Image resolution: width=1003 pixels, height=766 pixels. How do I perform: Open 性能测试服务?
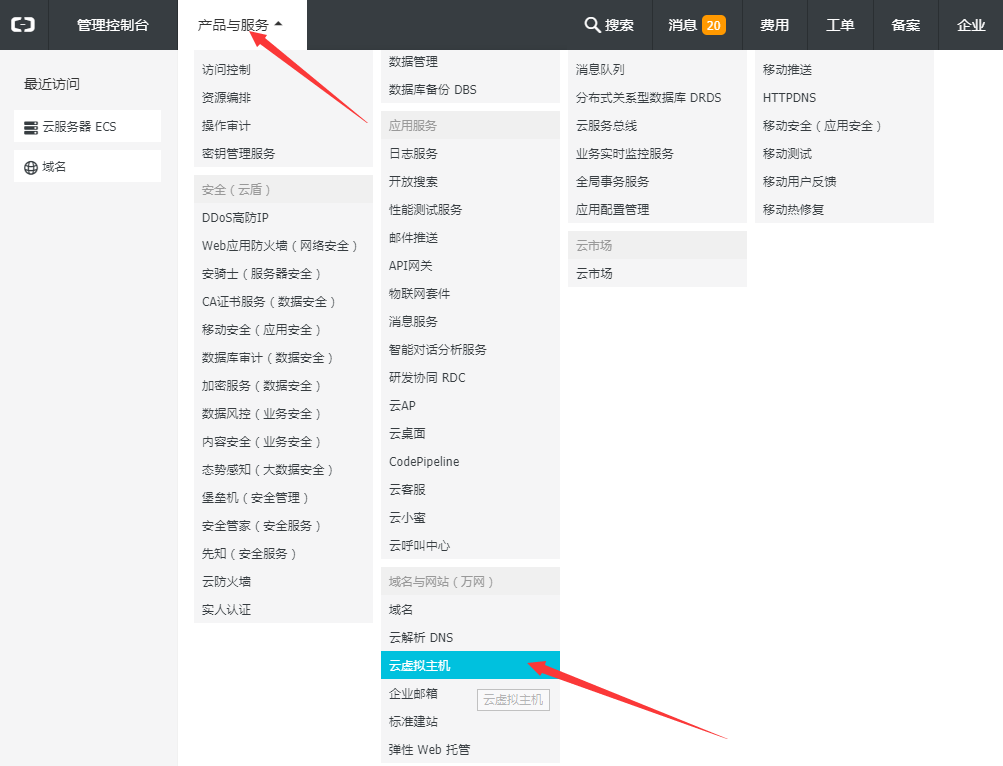click(425, 210)
